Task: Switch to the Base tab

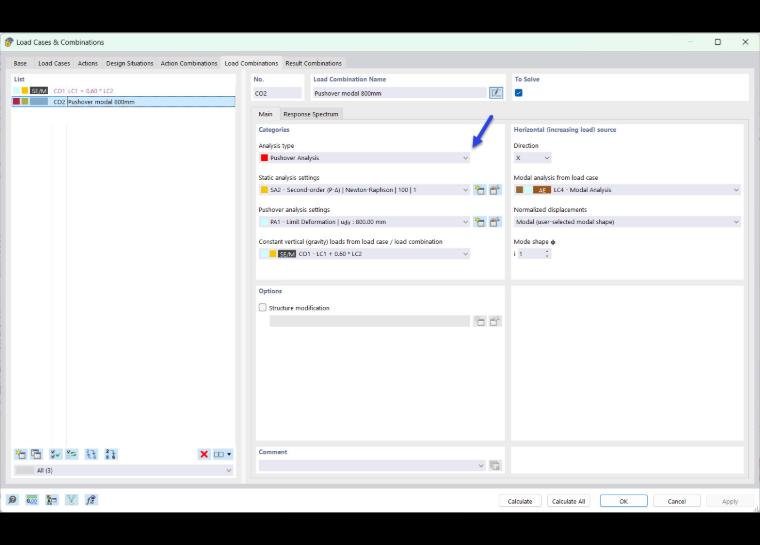Action: (x=20, y=64)
